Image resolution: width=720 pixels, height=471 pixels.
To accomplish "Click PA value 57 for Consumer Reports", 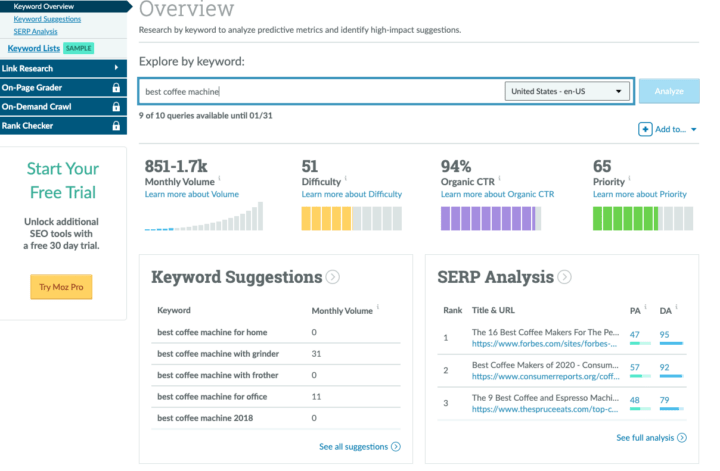I will click(635, 367).
